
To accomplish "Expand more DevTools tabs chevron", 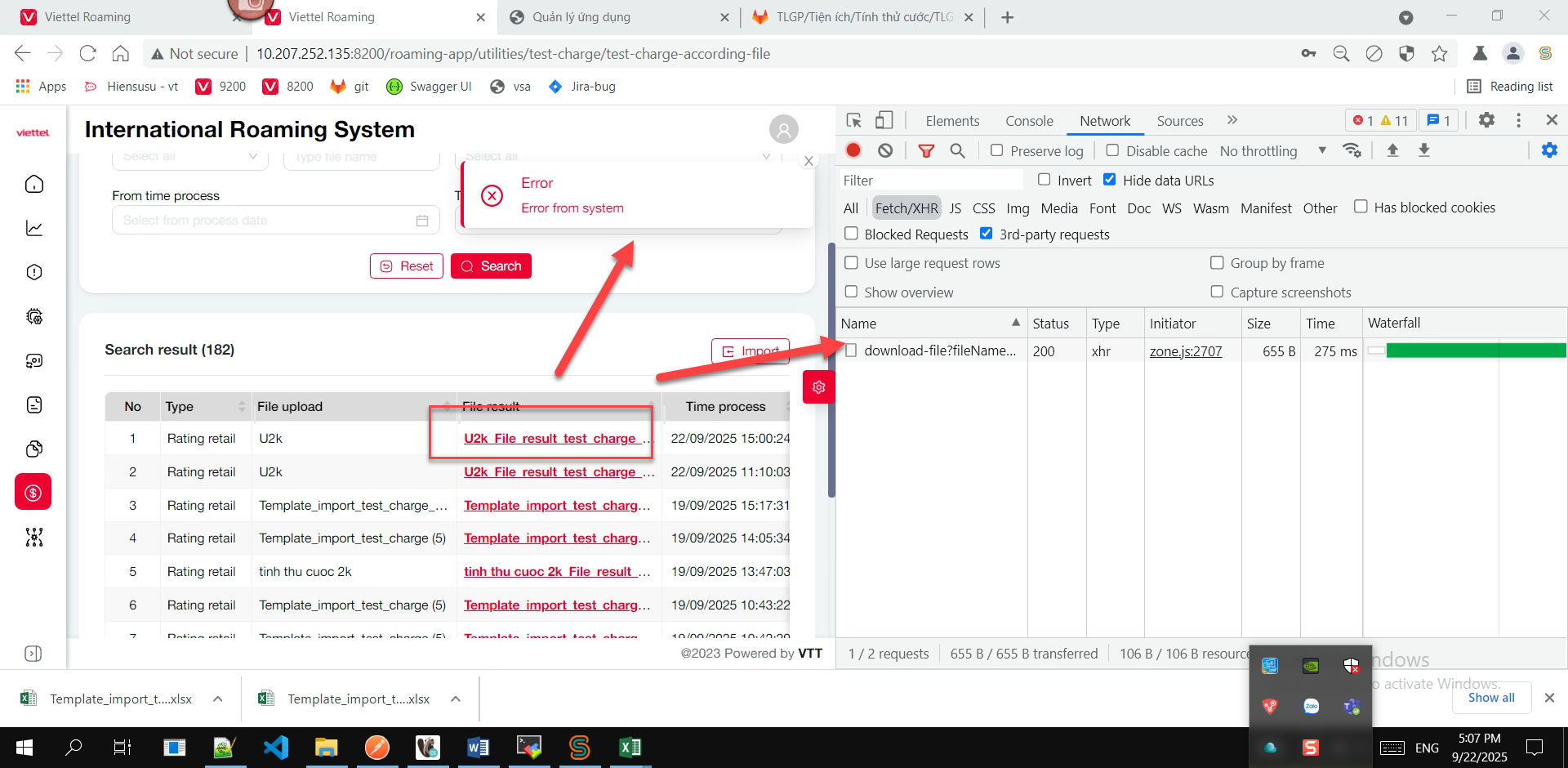I will (1232, 120).
